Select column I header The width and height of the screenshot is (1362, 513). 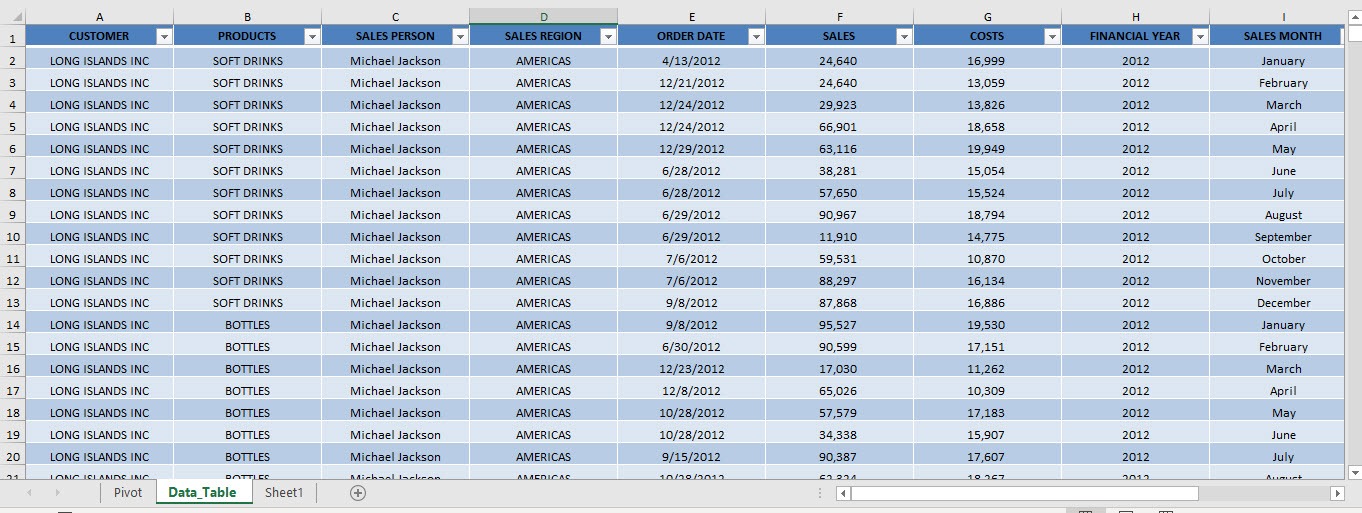(x=1277, y=17)
